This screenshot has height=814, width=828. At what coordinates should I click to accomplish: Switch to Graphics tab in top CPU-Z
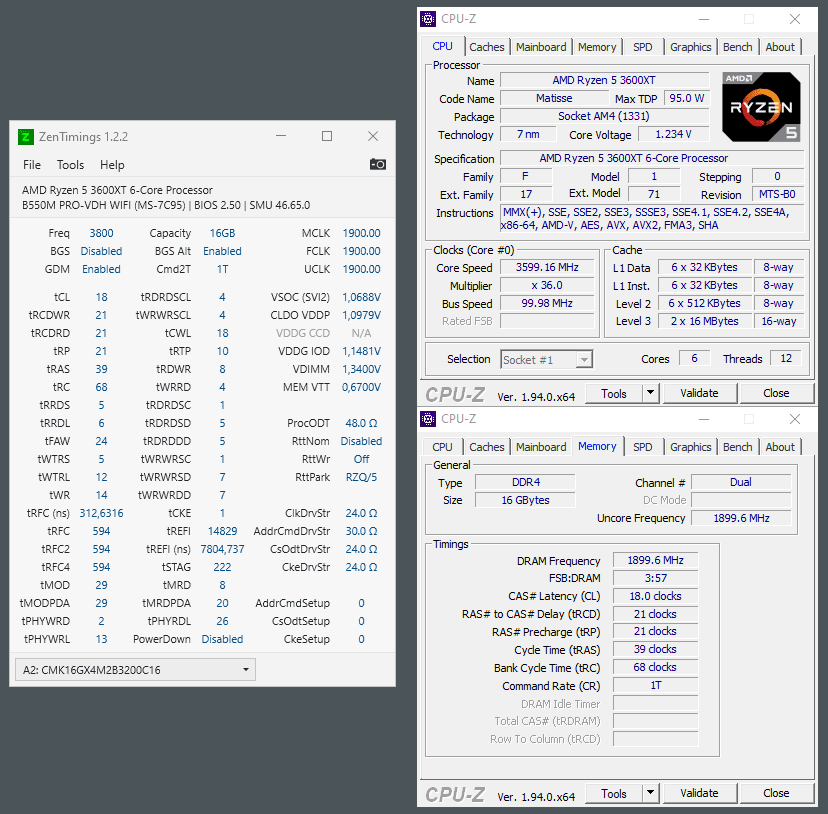[x=690, y=47]
